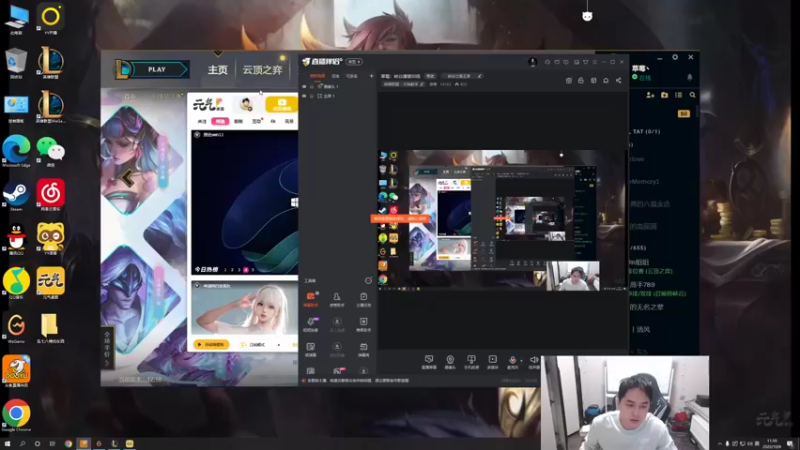Click the notification bell in chat panel header
Screen dimensions: 800x450
click(x=689, y=77)
